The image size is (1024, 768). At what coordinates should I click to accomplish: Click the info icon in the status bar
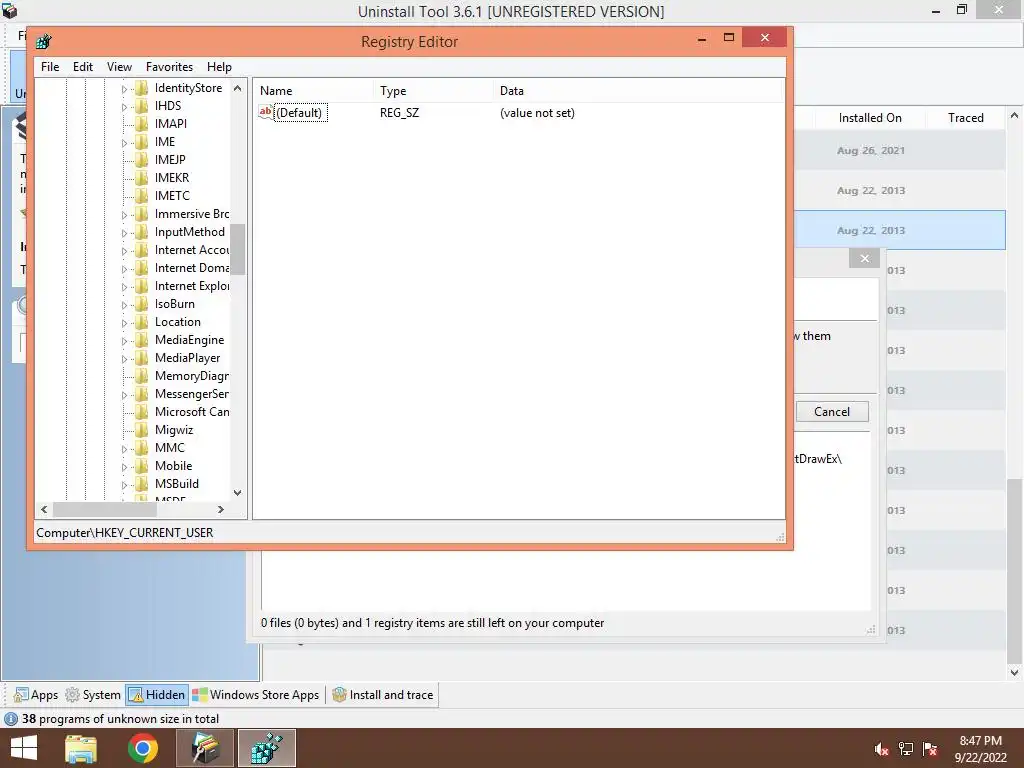click(x=11, y=719)
